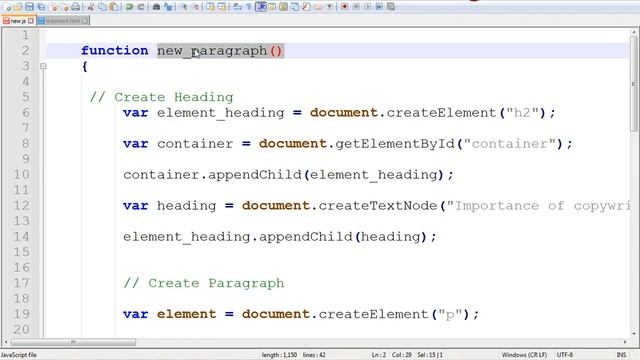Cut selection using the scissors icon
The height and width of the screenshot is (360, 640).
[91, 7]
